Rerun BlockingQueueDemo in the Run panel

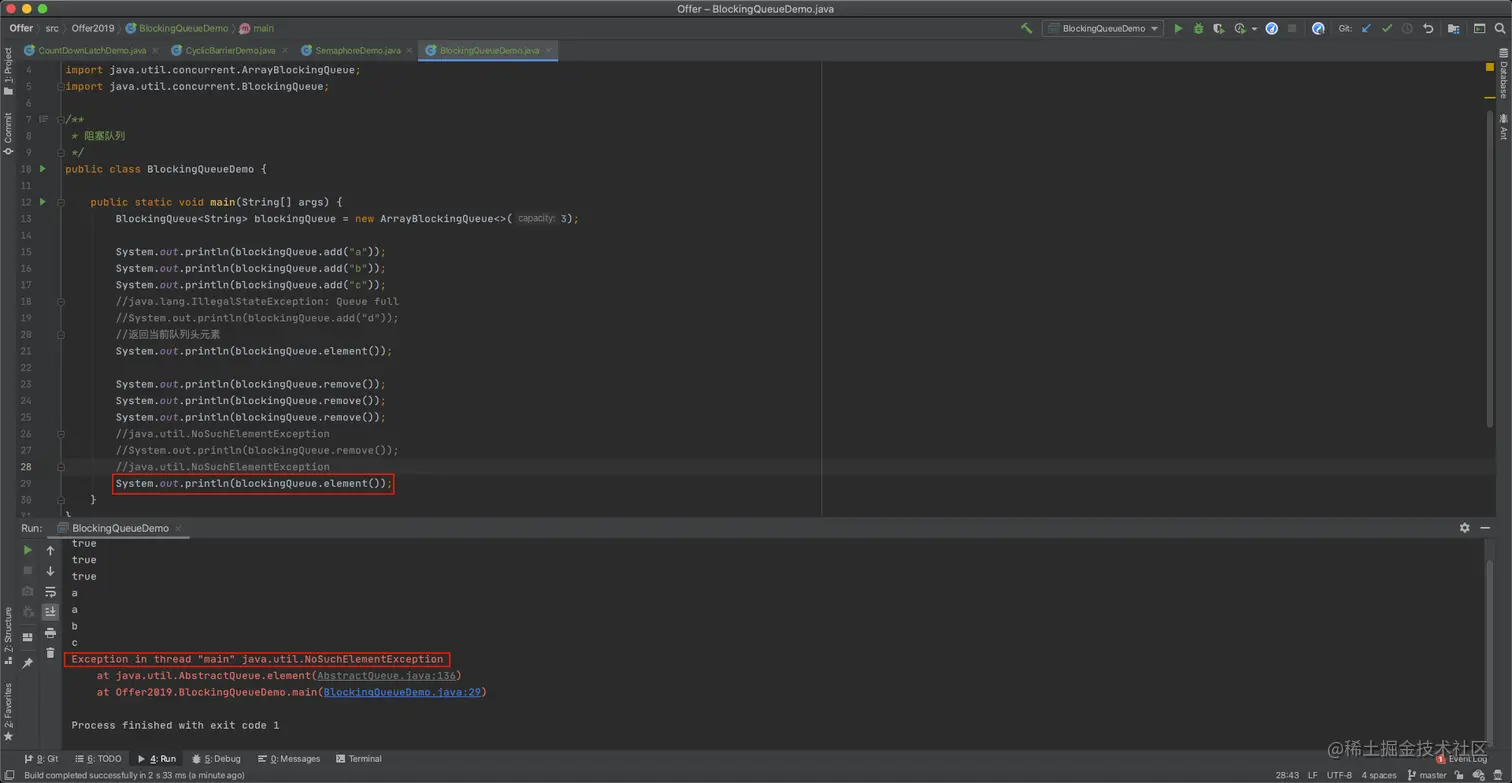(27, 550)
